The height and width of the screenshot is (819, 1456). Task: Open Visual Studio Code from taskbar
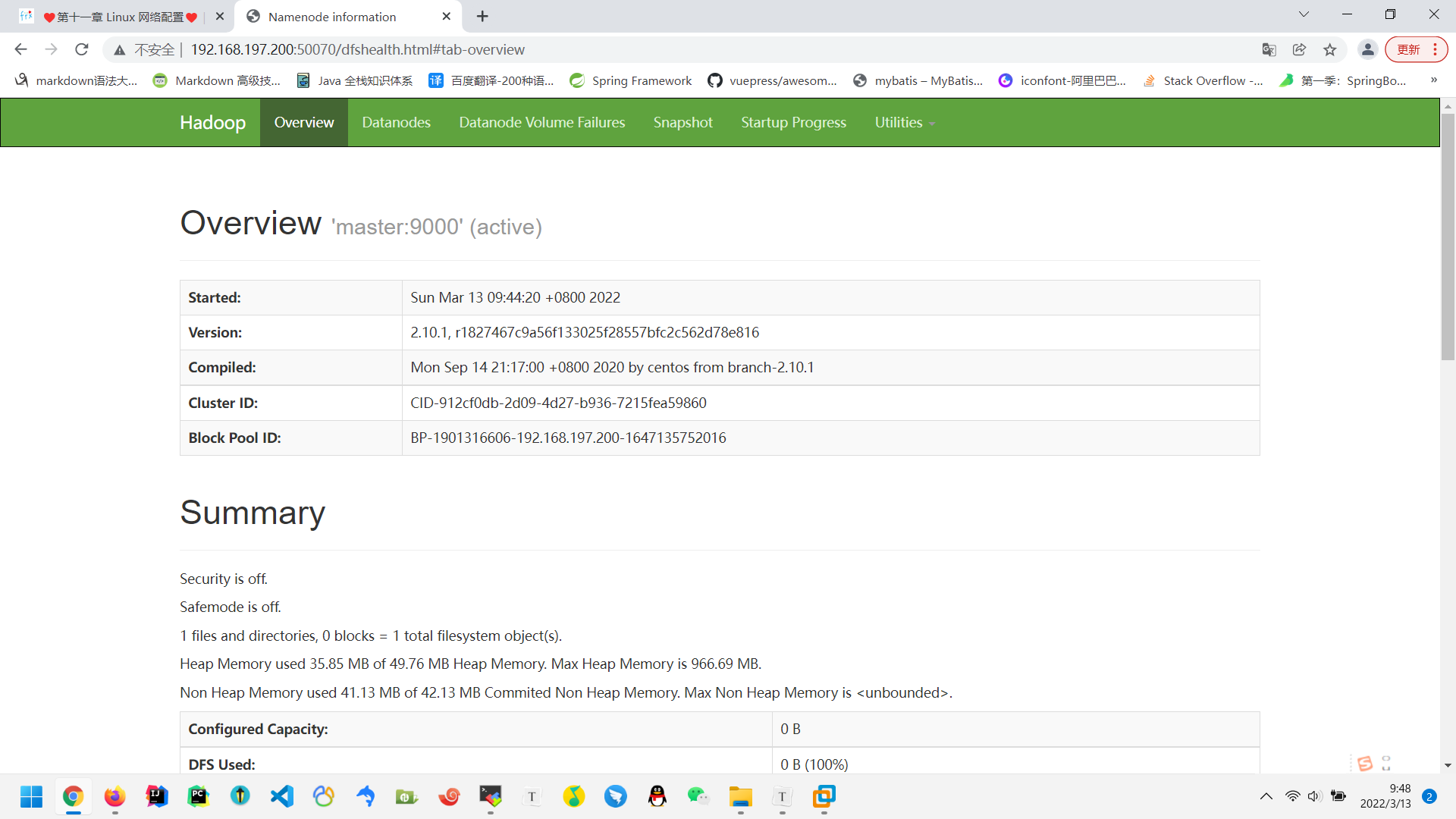click(x=281, y=796)
